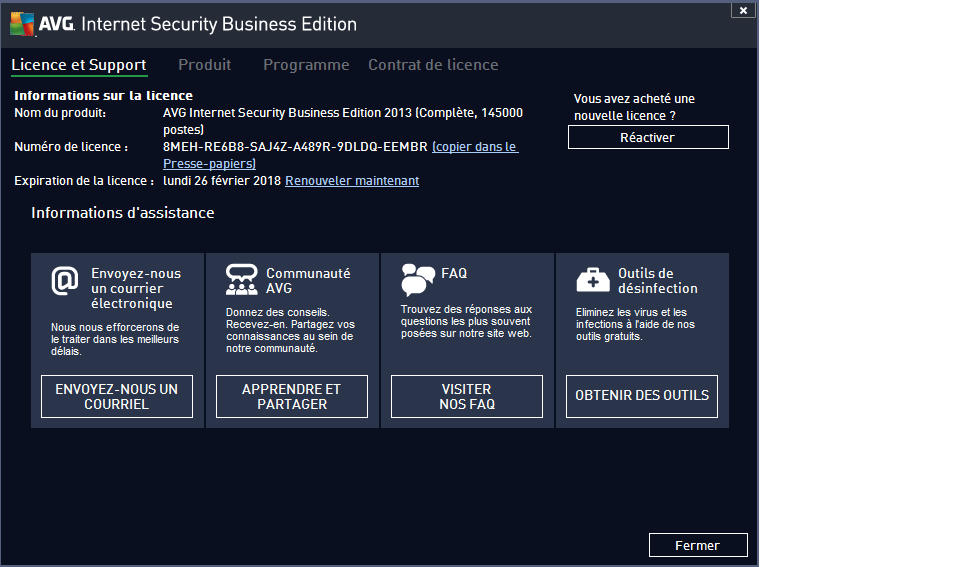Click the disinfection tools medical kit icon
Viewport: 960px width, 567px height.
point(593,280)
